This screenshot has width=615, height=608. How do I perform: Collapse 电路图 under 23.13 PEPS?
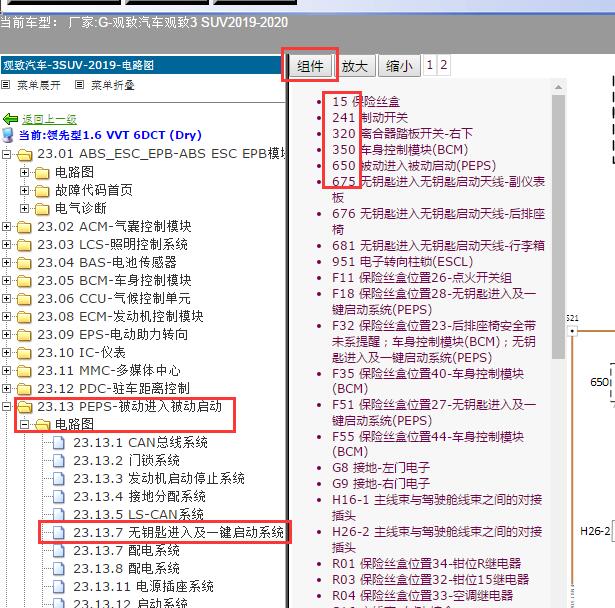coord(24,424)
